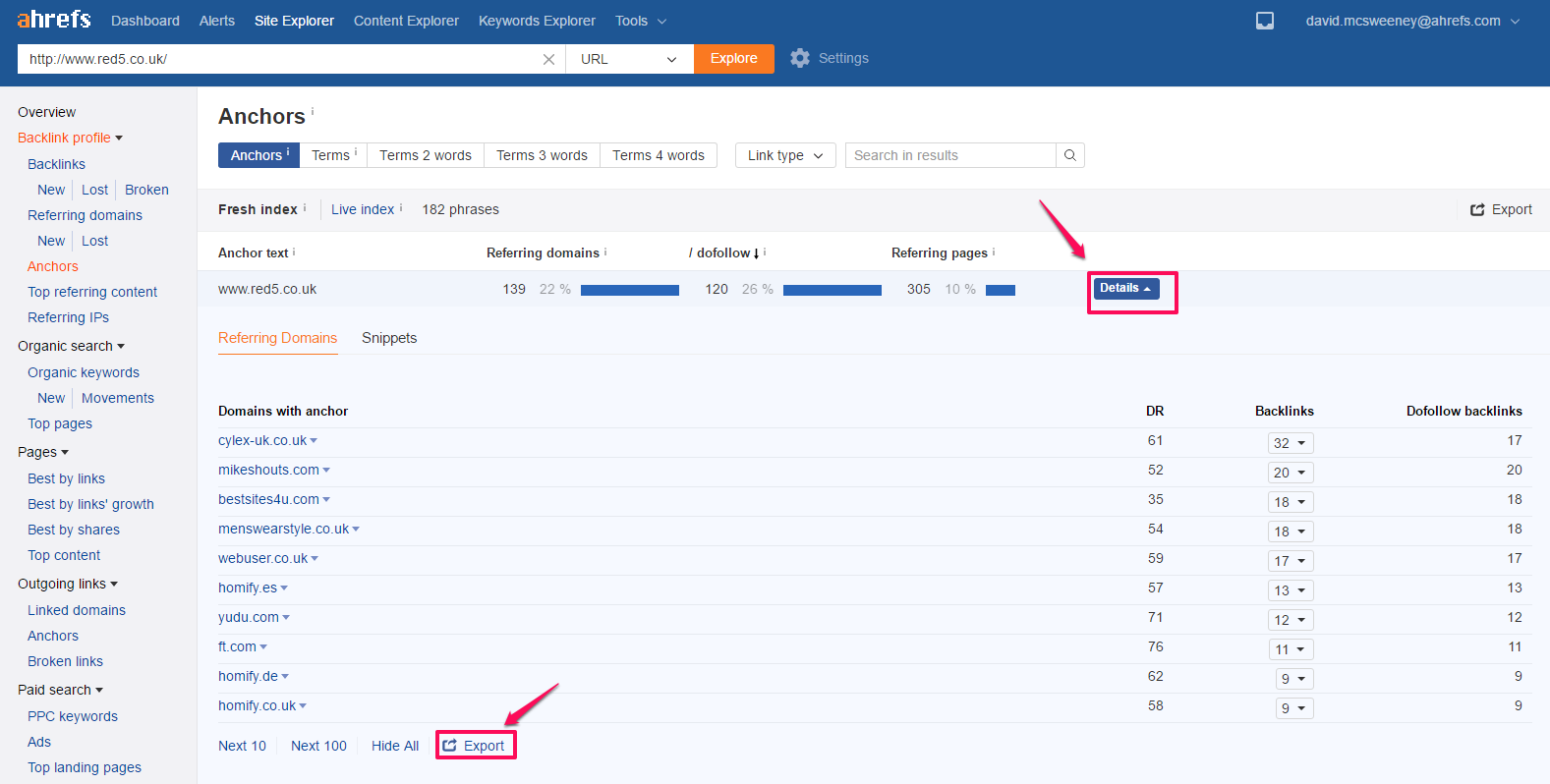1550x784 pixels.
Task: Click the top-right Export icon
Action: (x=1477, y=209)
